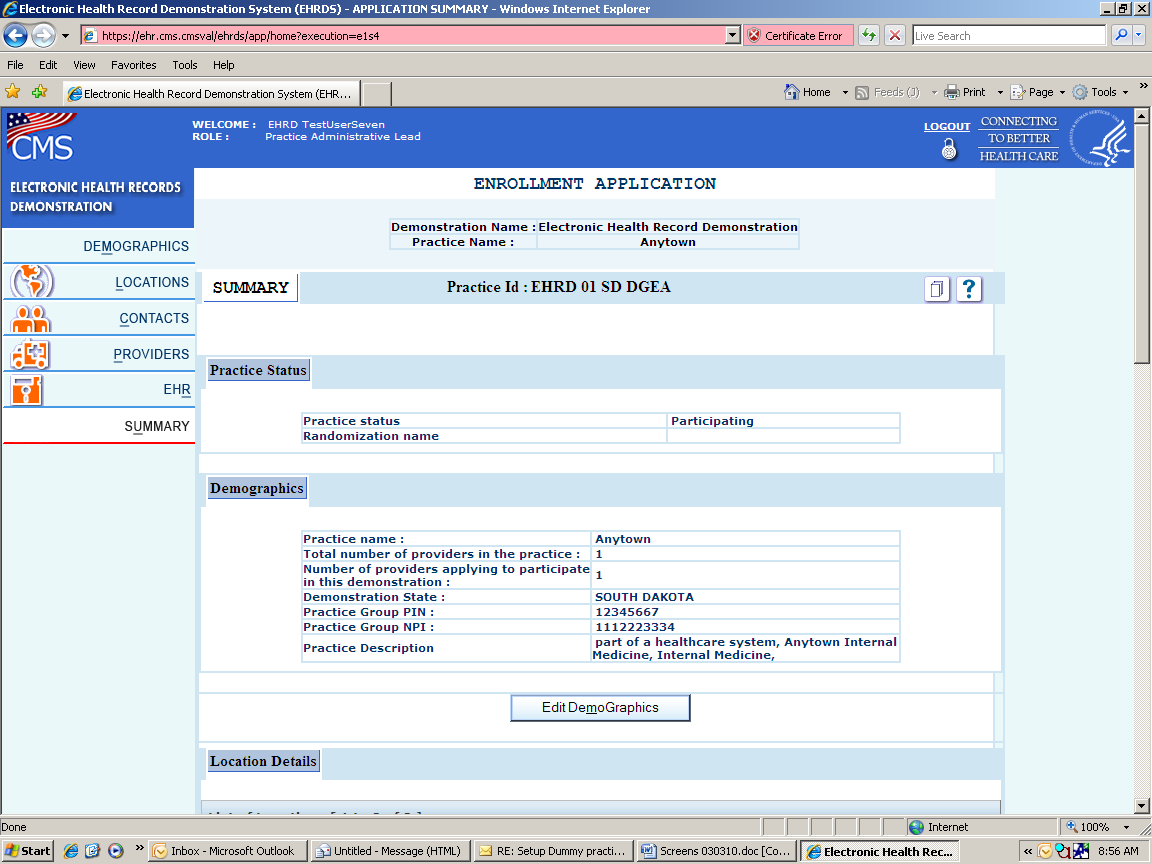The width and height of the screenshot is (1152, 864).
Task: Open recent pages dropdown beside Forward button
Action: pos(65,35)
